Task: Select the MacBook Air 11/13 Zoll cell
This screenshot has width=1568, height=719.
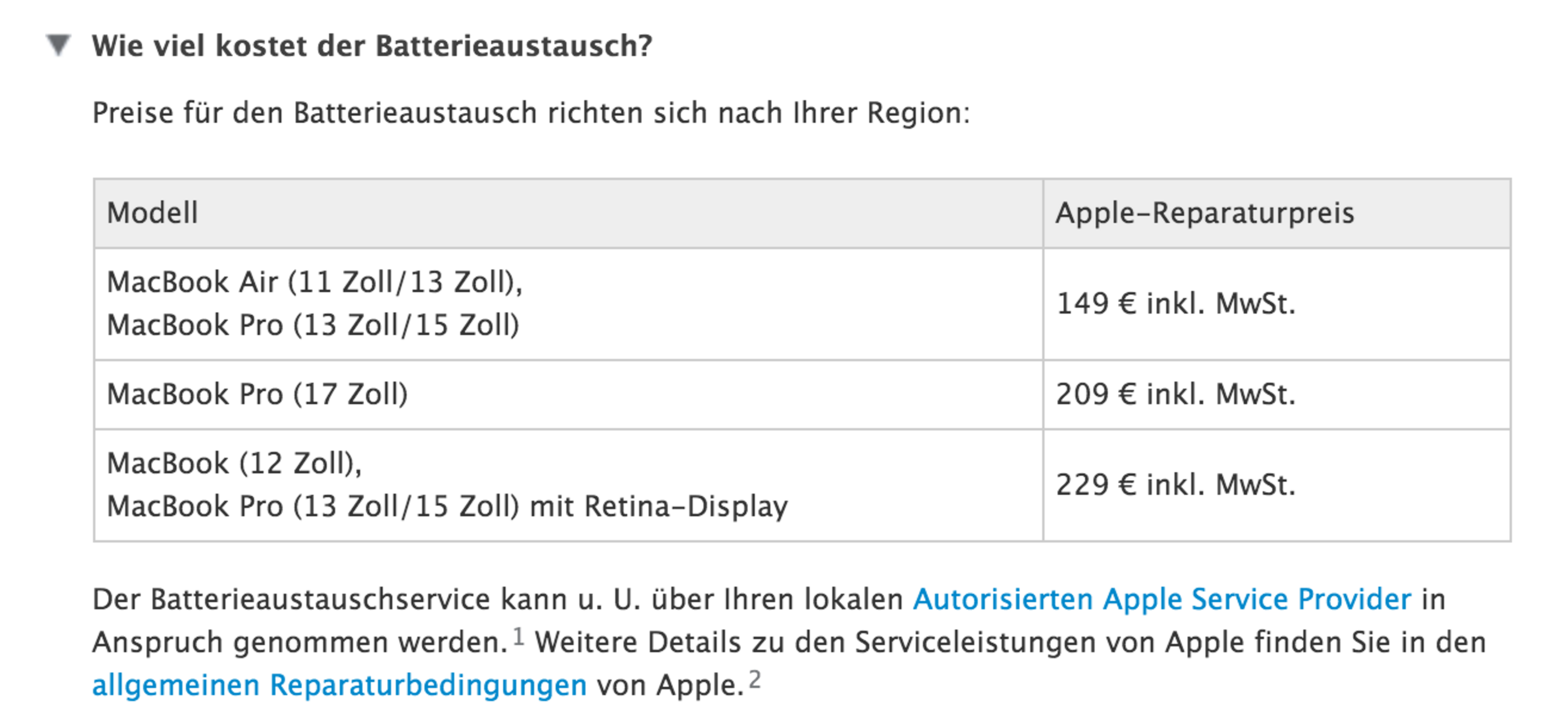Action: coord(315,283)
